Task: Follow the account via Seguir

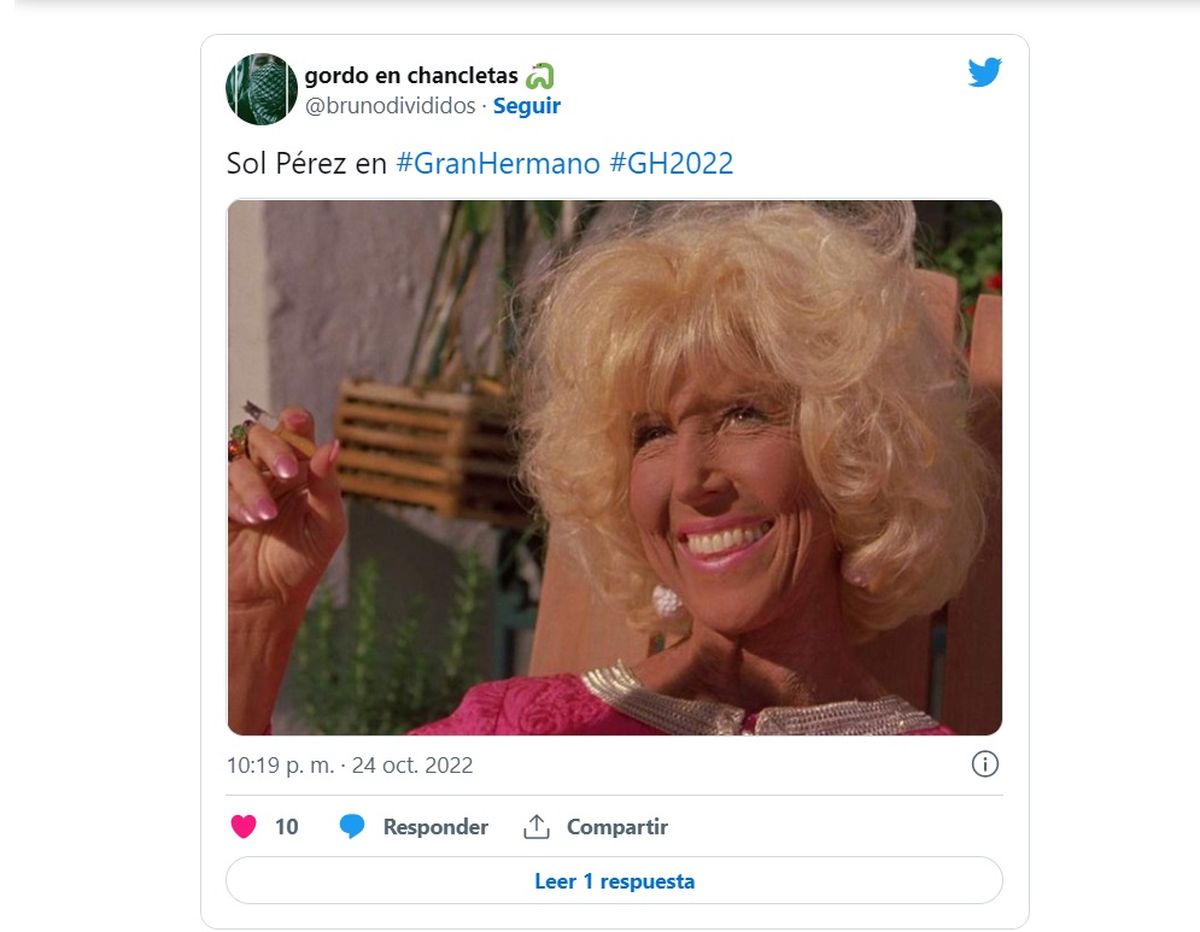Action: 527,106
